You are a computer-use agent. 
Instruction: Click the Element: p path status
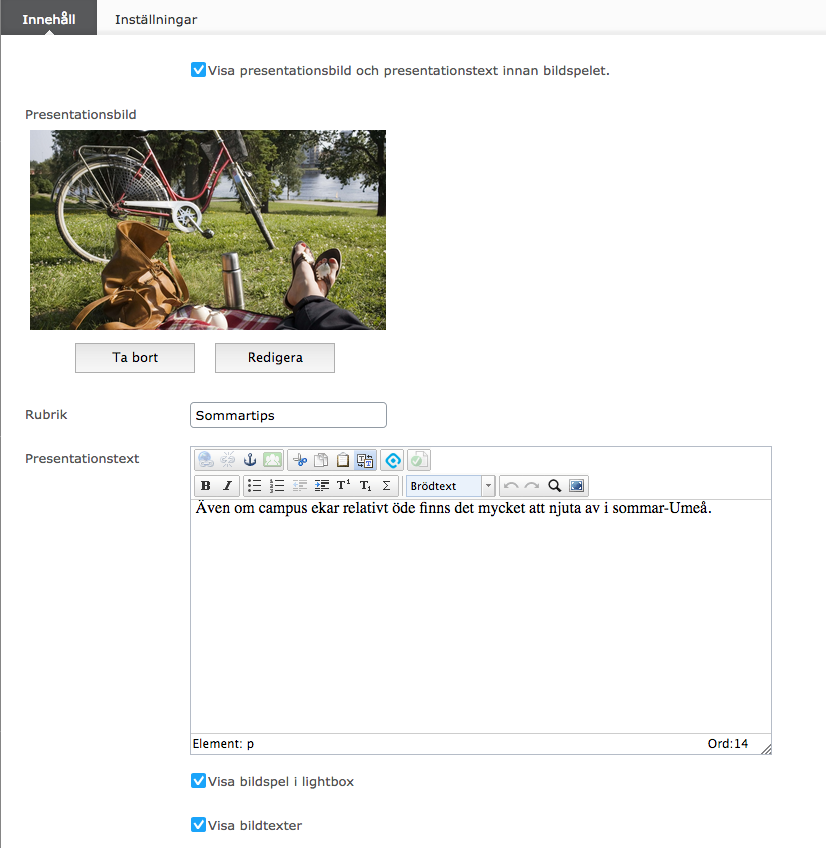coord(223,744)
